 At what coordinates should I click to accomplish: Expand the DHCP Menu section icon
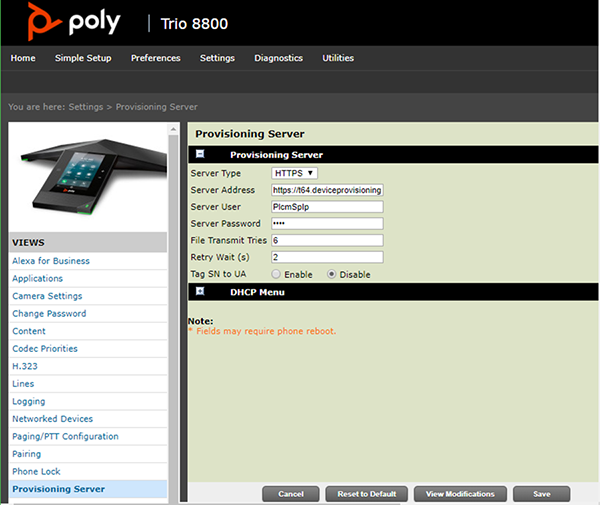[x=200, y=292]
